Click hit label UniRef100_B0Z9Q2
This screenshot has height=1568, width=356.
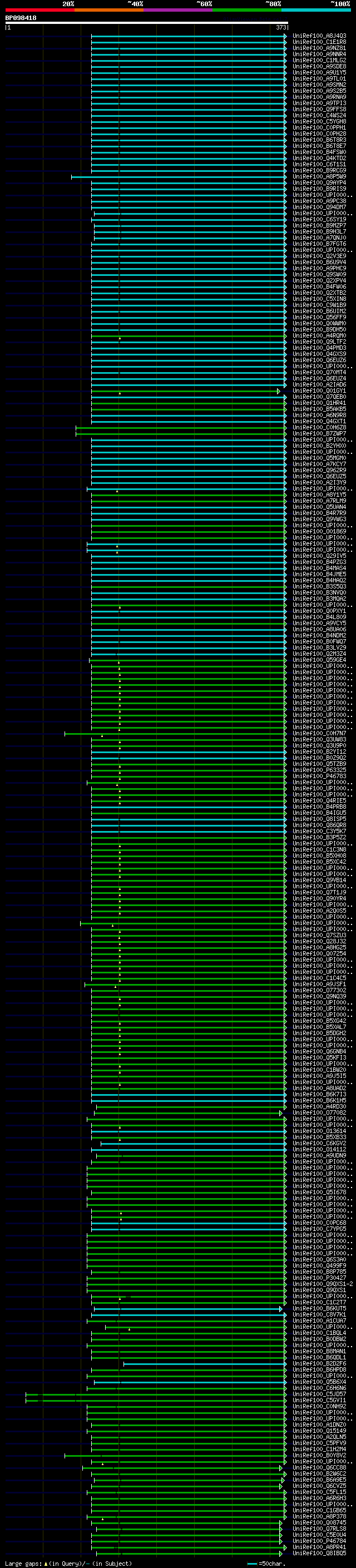[319, 758]
